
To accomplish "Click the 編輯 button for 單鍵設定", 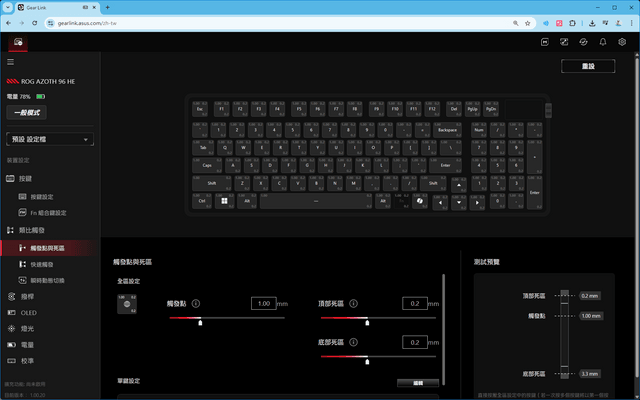I will coord(418,383).
